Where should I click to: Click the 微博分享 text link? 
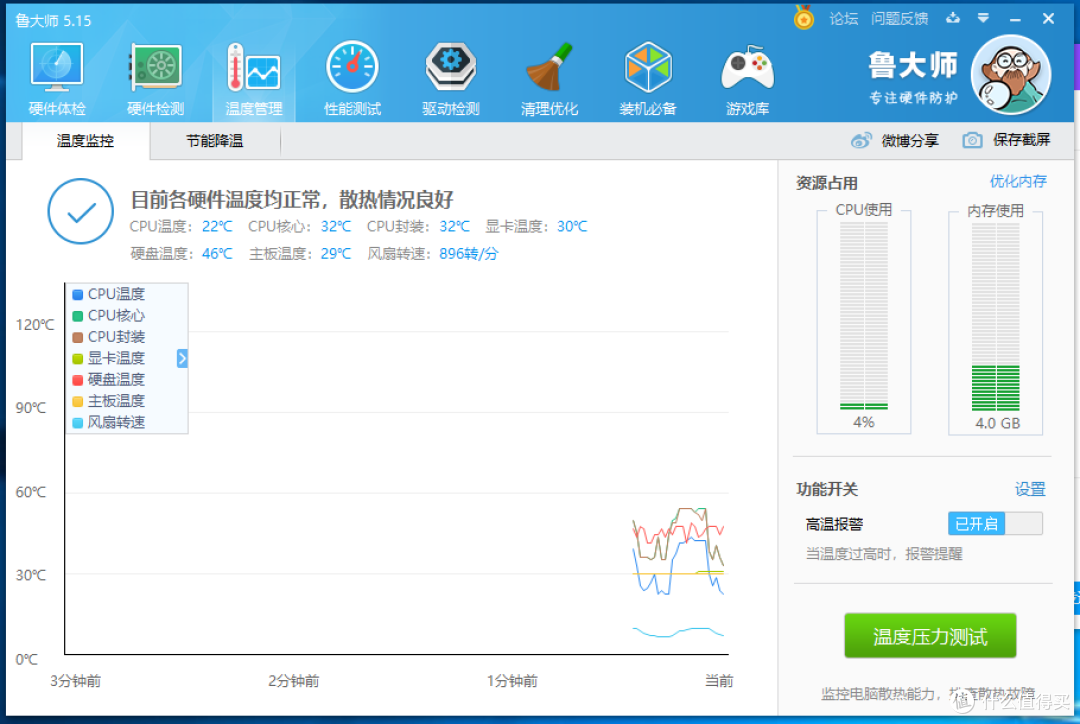click(910, 141)
